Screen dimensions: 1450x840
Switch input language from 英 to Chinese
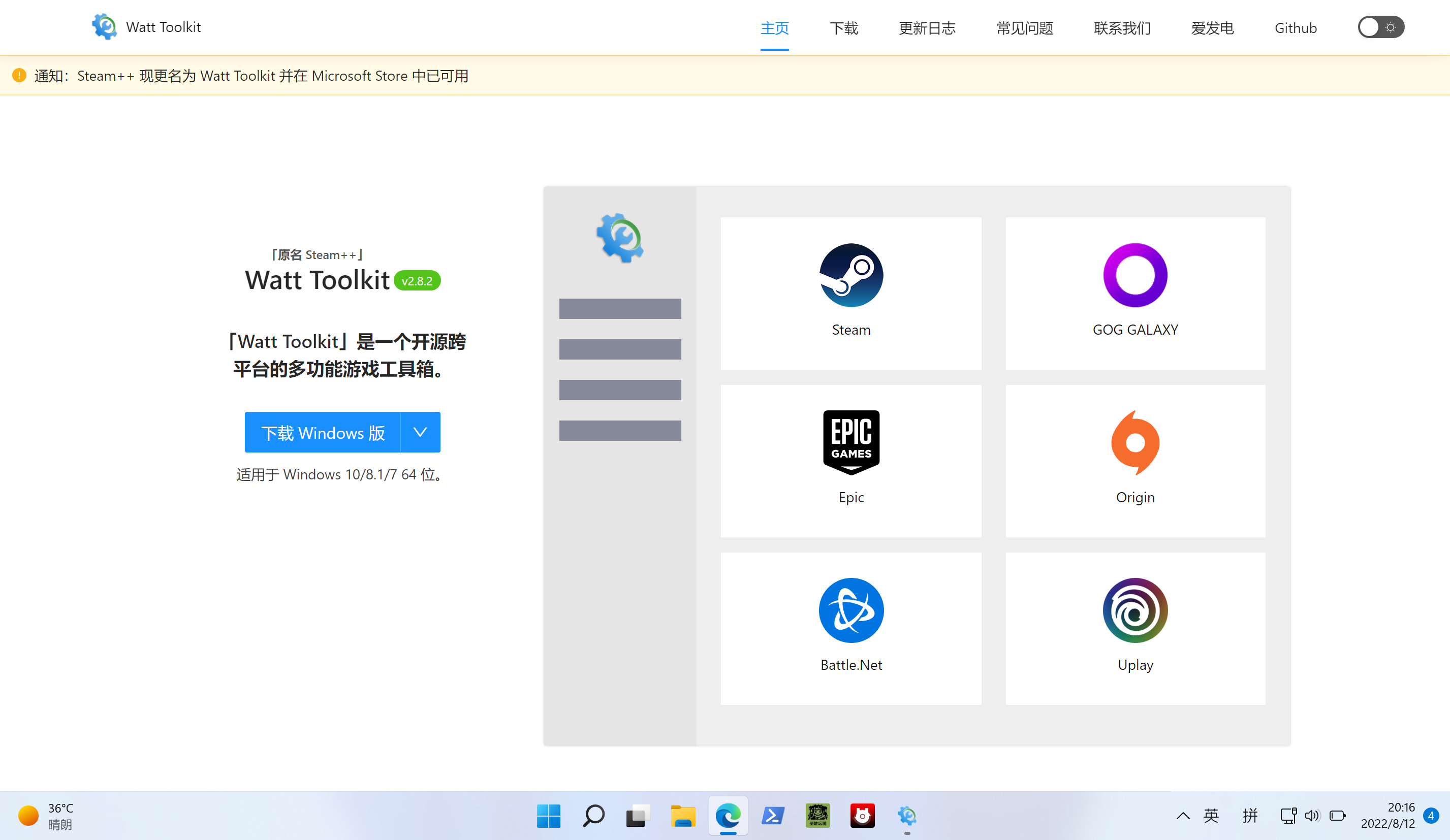click(1211, 815)
